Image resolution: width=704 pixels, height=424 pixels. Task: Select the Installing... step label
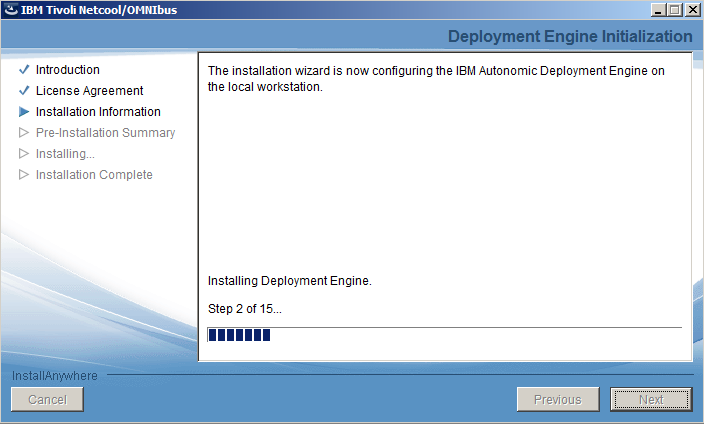(65, 154)
